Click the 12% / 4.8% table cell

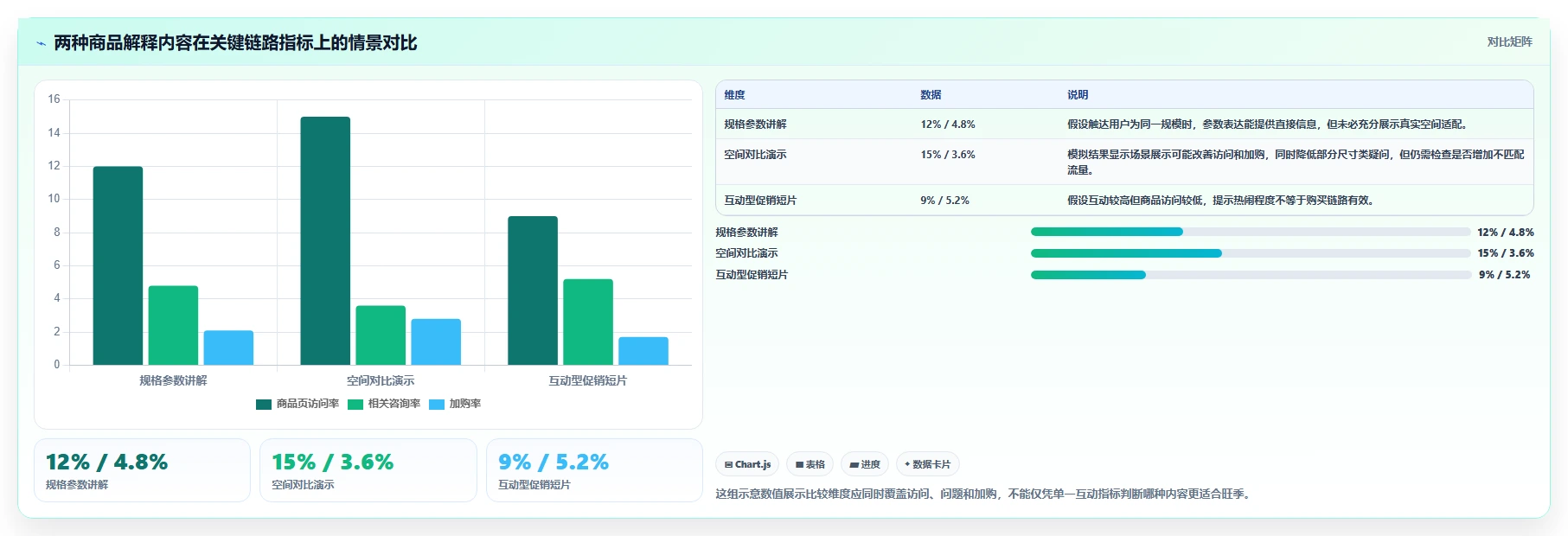coord(948,124)
